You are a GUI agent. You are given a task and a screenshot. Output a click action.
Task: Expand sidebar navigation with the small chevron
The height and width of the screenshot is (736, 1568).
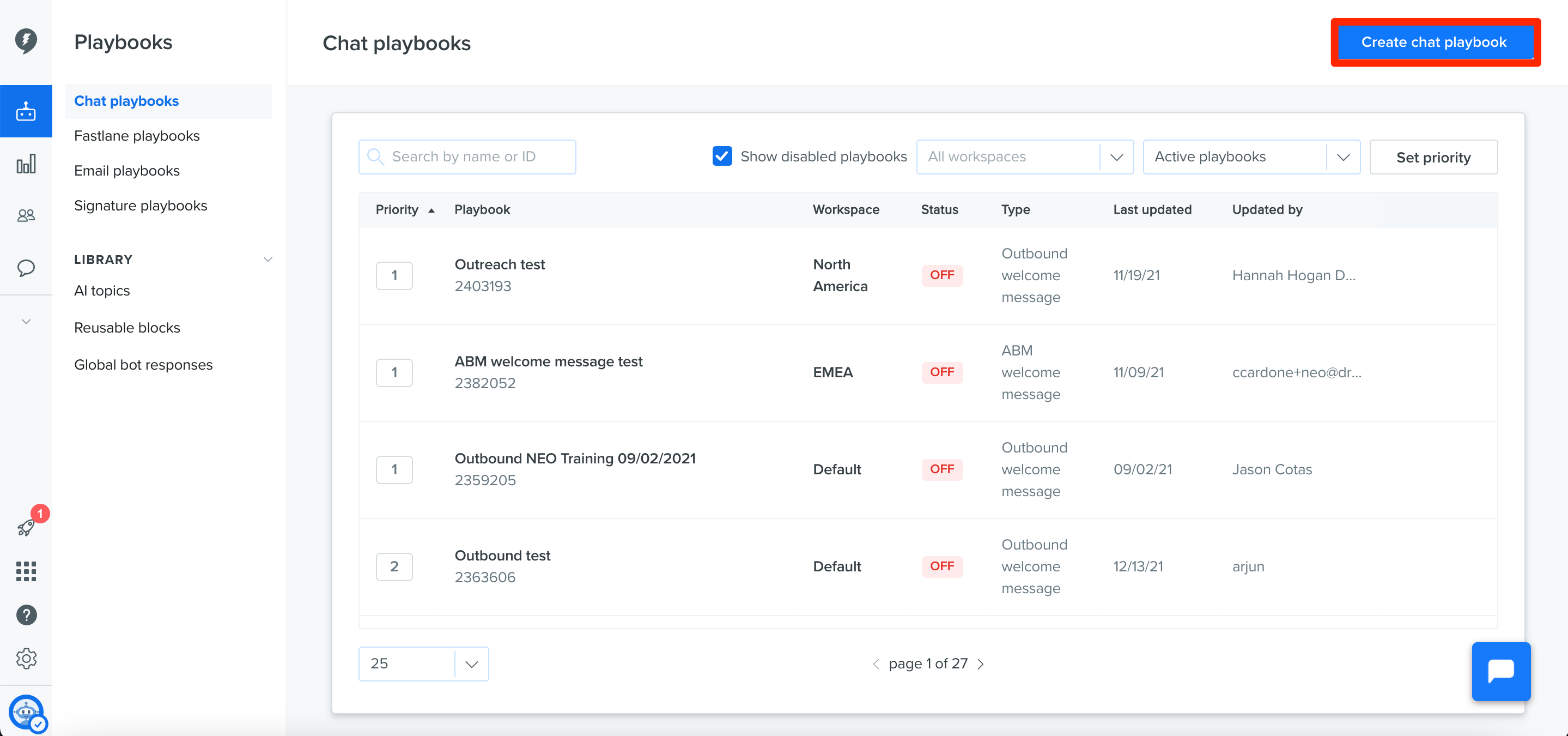pyautogui.click(x=26, y=321)
